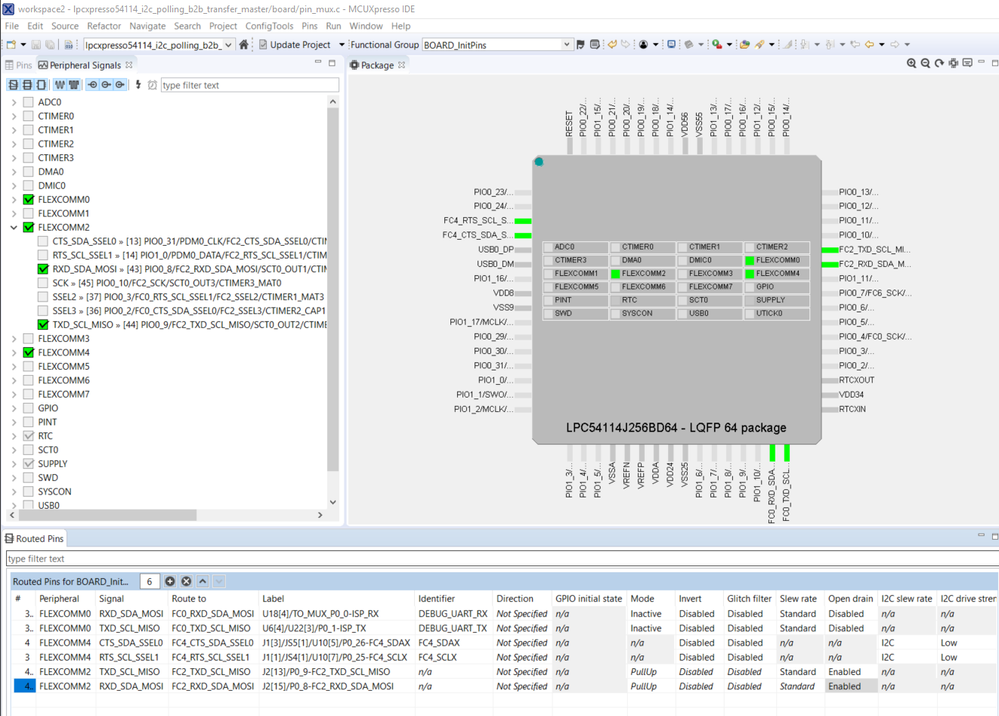Switch to the Pins tab

18,65
